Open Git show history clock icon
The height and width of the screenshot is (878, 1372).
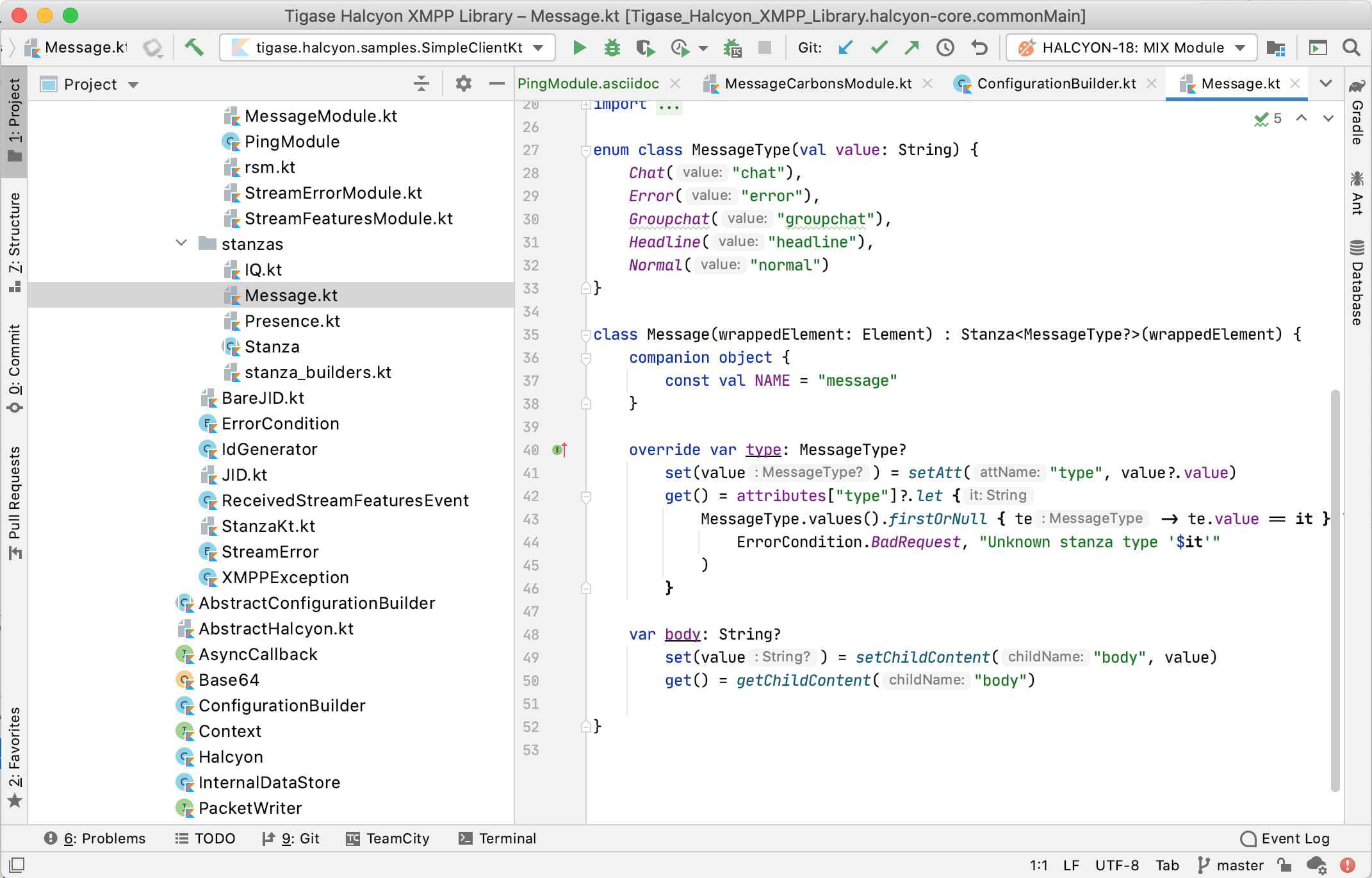(945, 47)
